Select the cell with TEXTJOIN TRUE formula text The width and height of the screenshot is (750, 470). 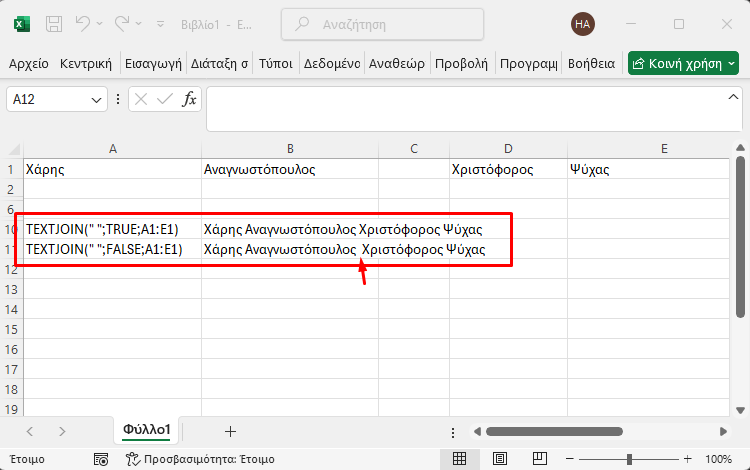[112, 230]
